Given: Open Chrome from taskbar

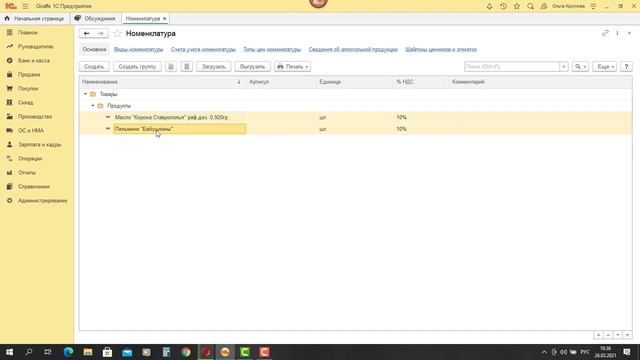Looking at the screenshot, I should (186, 352).
